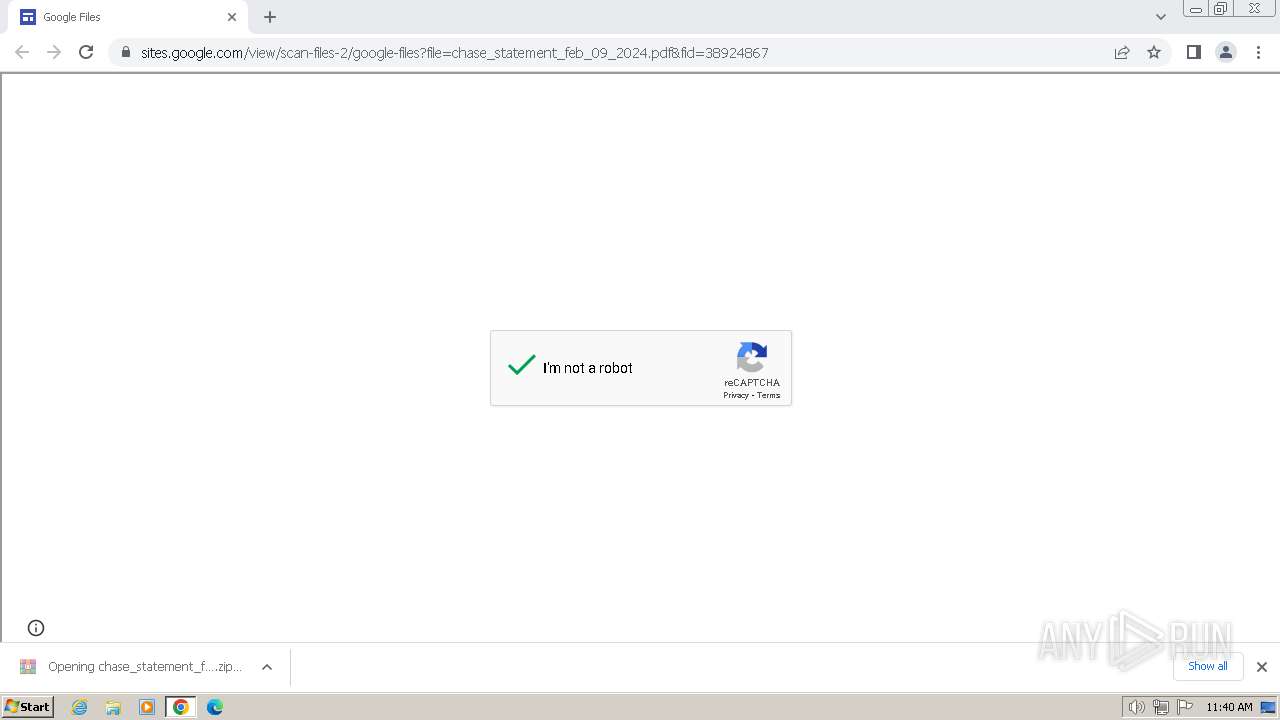Launch Internet Explorer from taskbar
Image resolution: width=1280 pixels, height=720 pixels.
point(80,707)
